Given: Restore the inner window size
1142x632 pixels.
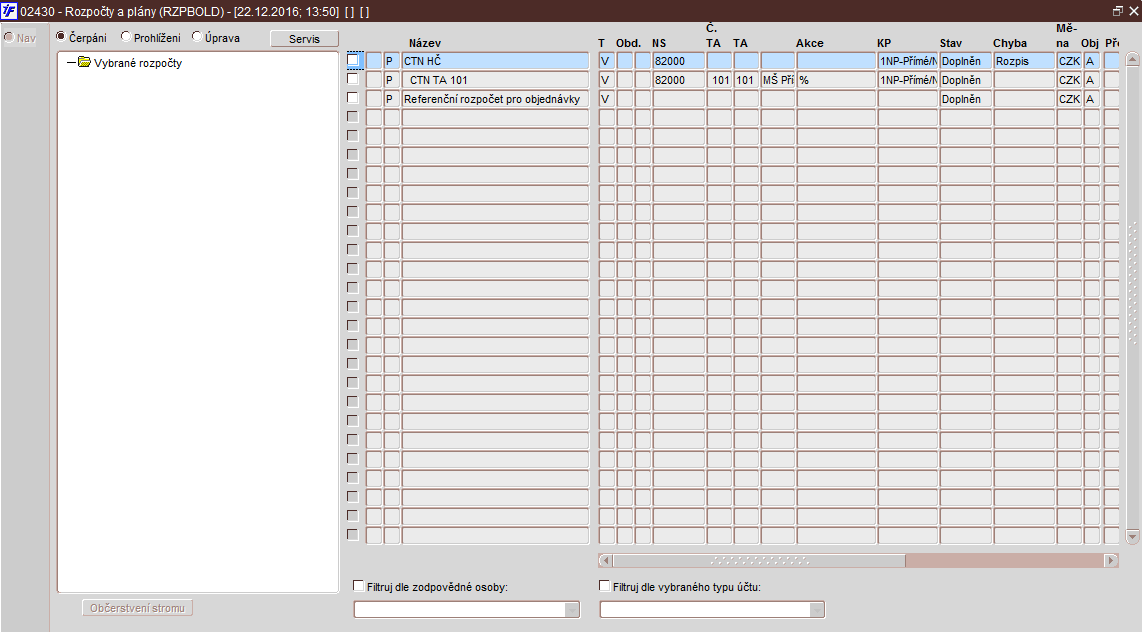Looking at the screenshot, I should coord(1118,11).
